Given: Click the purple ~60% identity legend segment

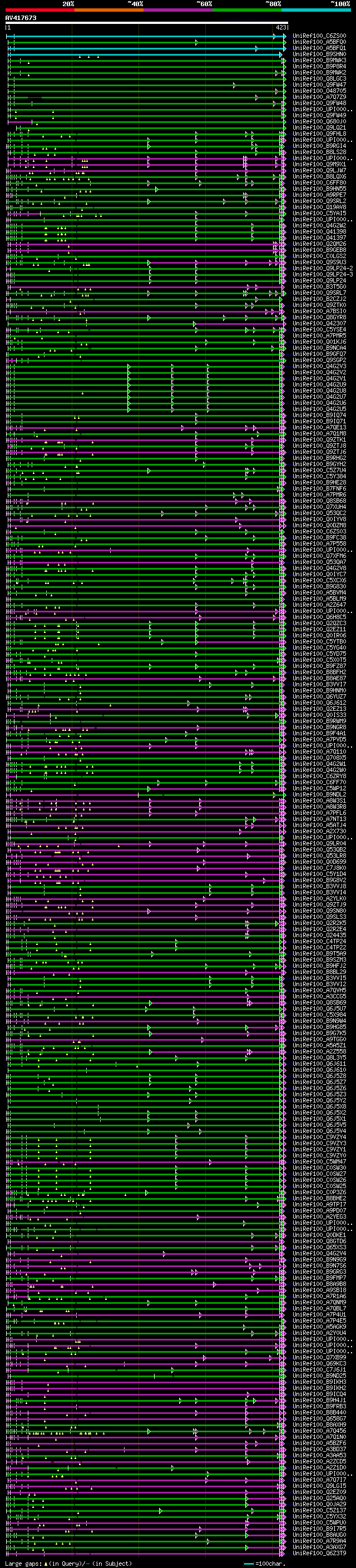Looking at the screenshot, I should pos(177,10).
